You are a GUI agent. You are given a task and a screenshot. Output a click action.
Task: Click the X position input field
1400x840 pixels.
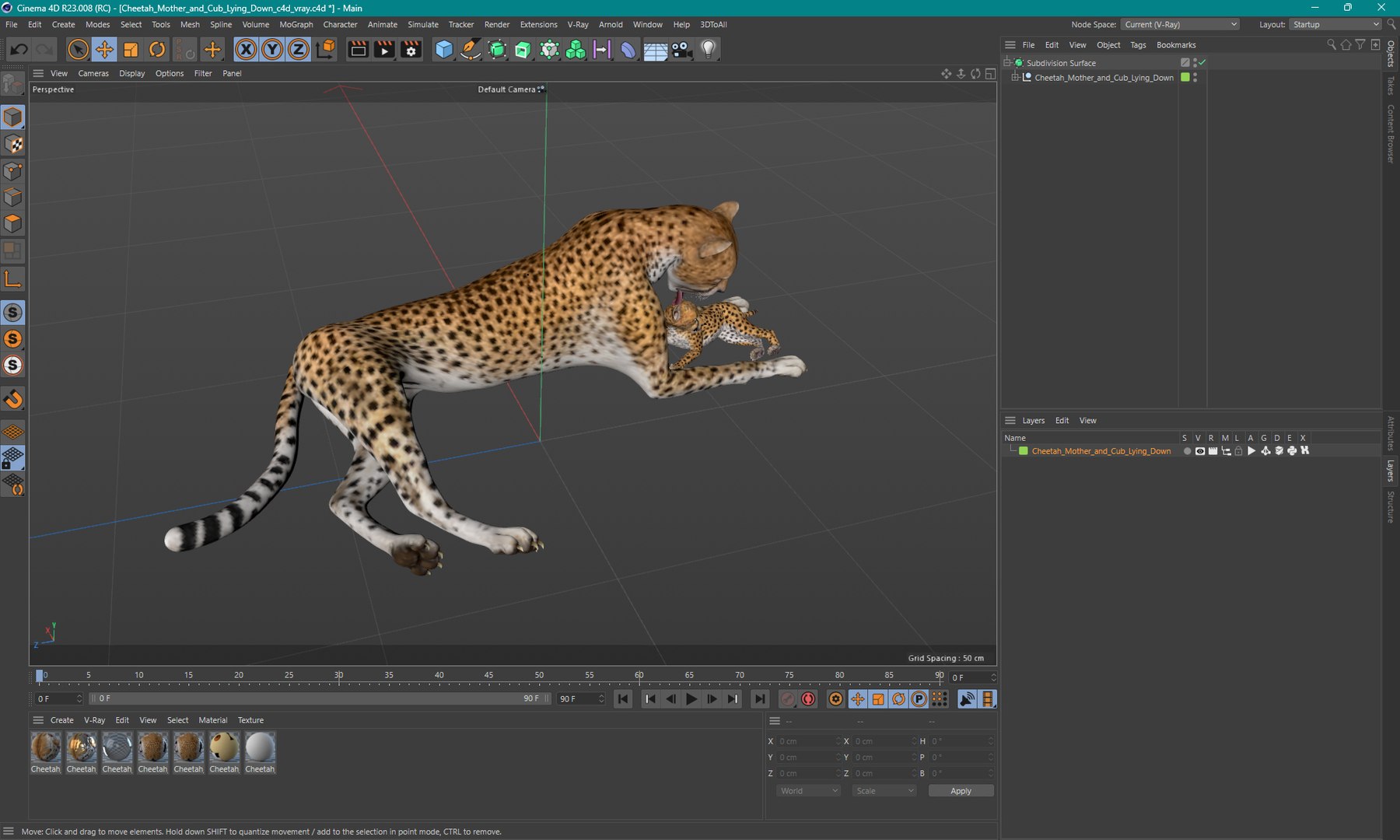click(x=809, y=741)
